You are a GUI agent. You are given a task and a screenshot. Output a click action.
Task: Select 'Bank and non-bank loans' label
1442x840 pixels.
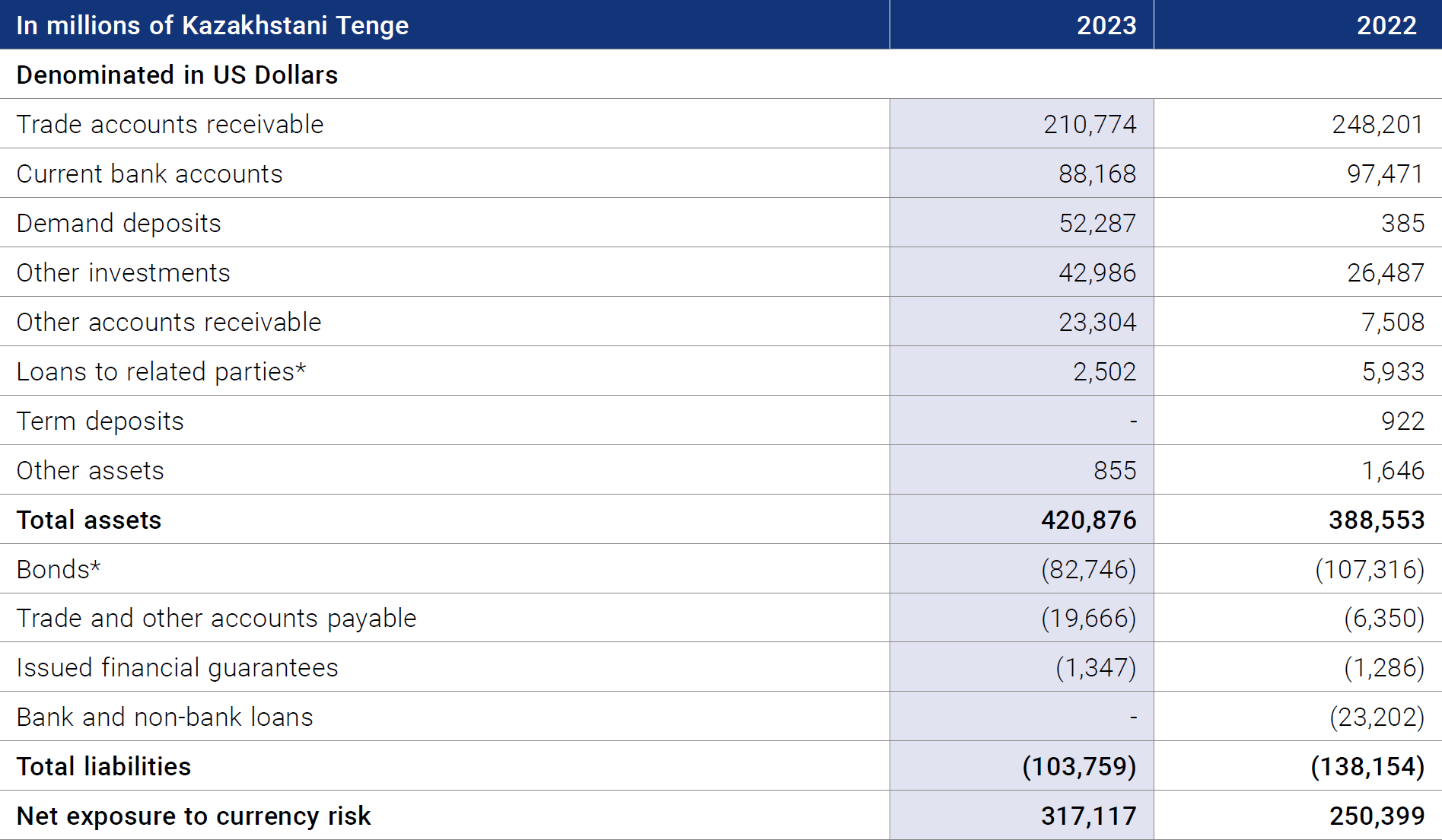click(x=165, y=717)
